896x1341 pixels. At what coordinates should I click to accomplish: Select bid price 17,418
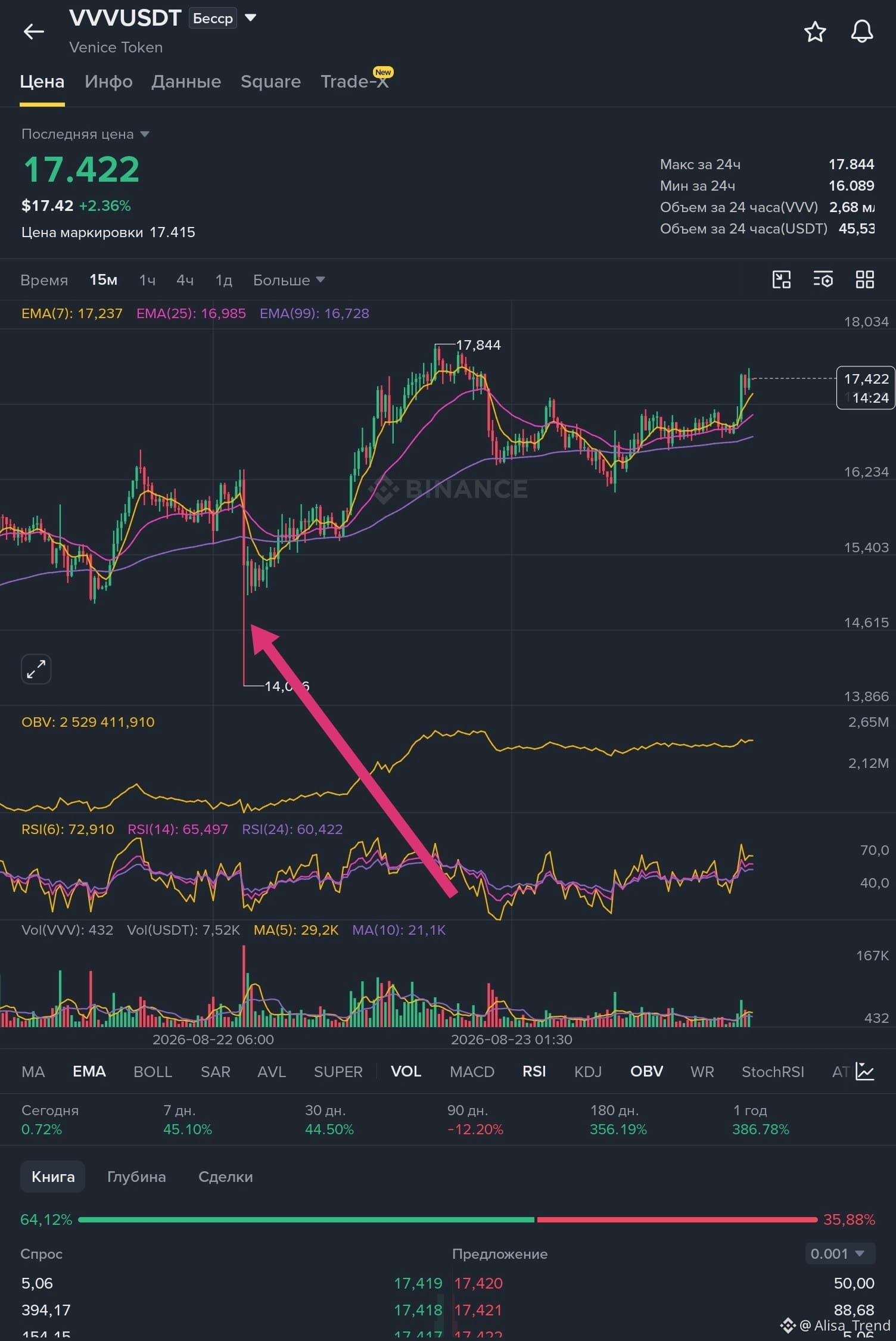coord(418,1310)
